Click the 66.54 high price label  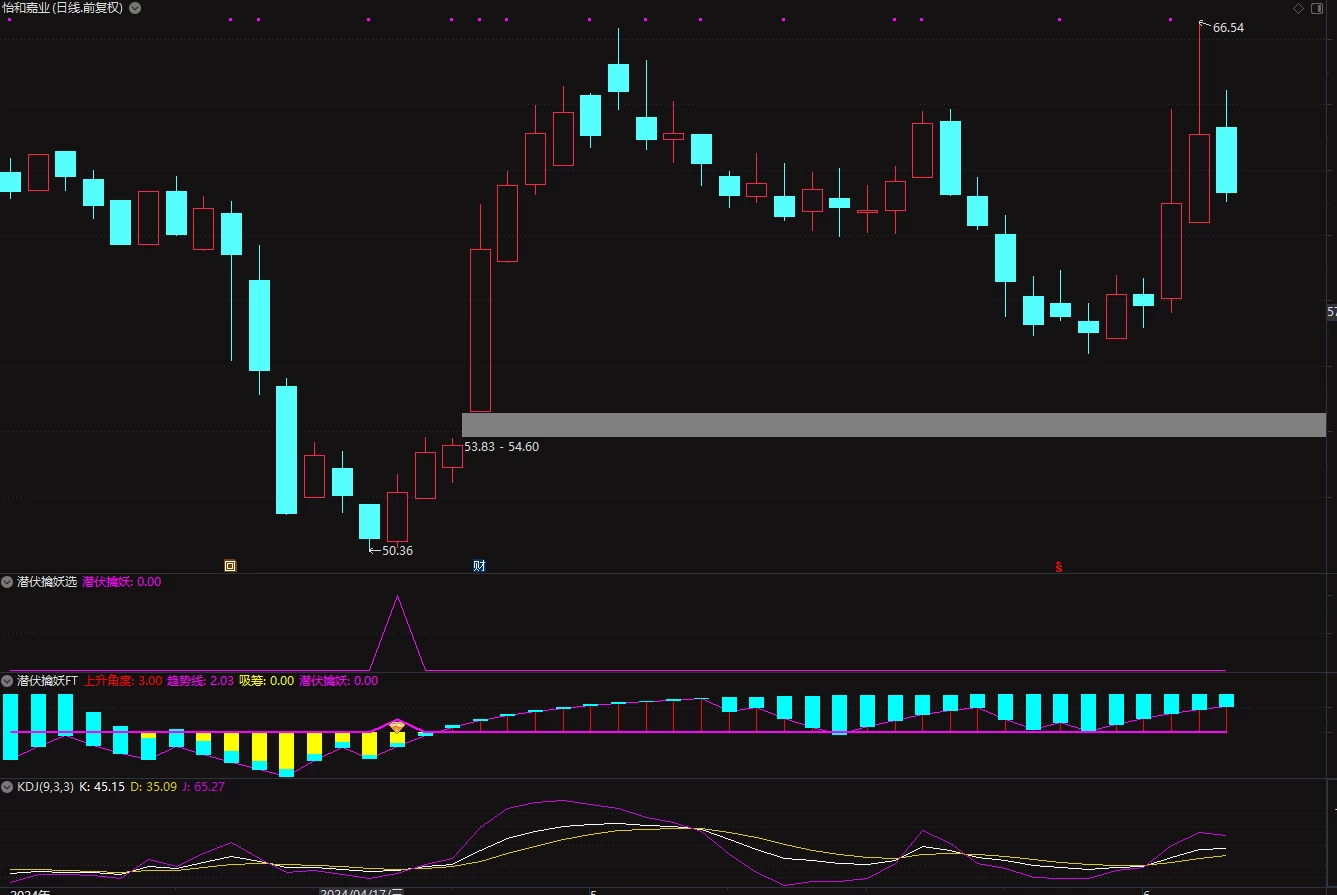coord(1228,28)
